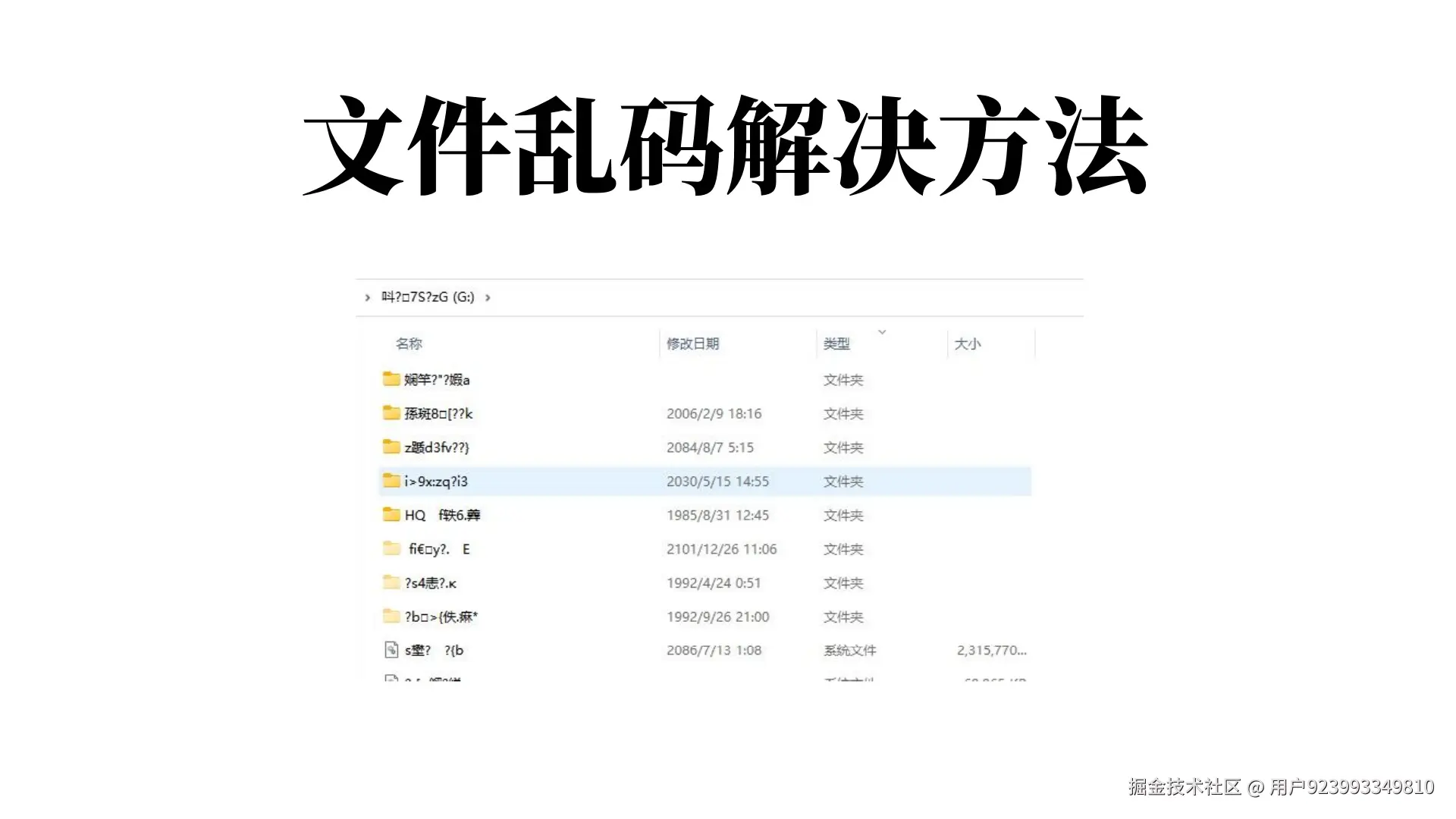Open the folder ?s4恚?.κ

[x=431, y=582]
